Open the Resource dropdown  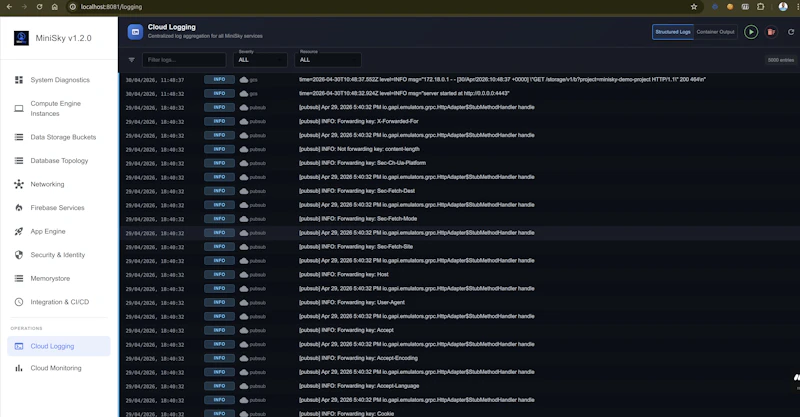pos(328,60)
